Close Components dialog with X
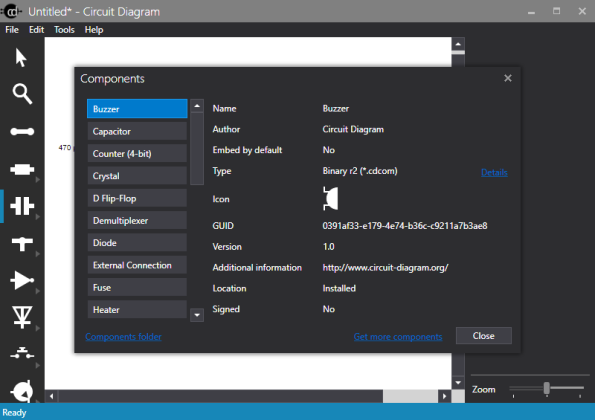Image resolution: width=595 pixels, height=420 pixels. point(508,78)
